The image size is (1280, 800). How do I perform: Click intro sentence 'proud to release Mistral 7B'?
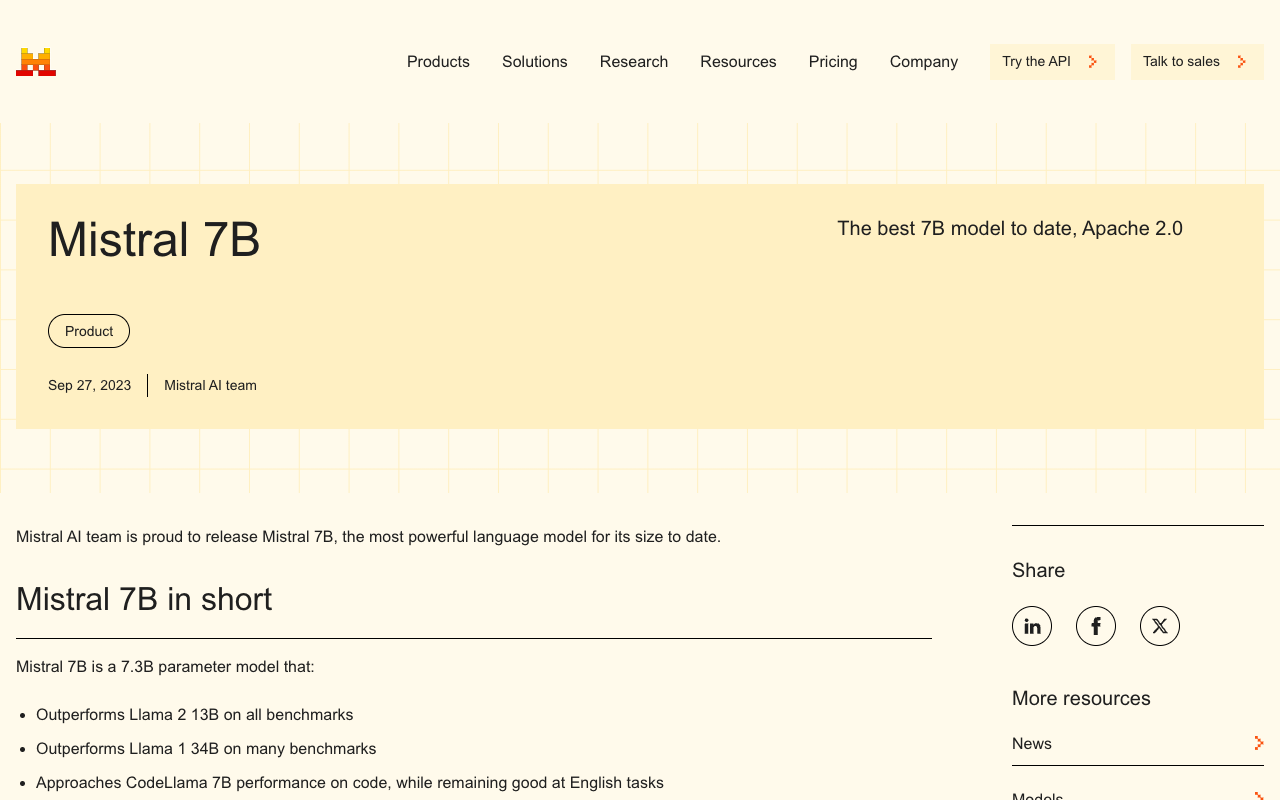coord(368,537)
